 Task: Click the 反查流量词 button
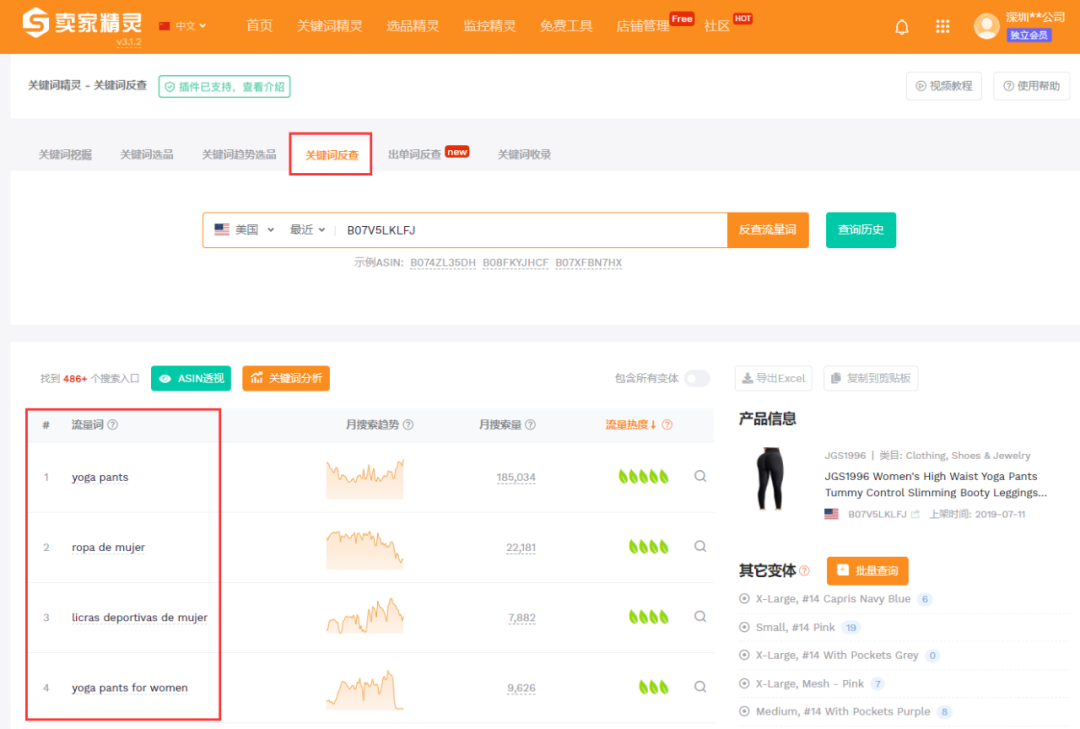pyautogui.click(x=767, y=230)
